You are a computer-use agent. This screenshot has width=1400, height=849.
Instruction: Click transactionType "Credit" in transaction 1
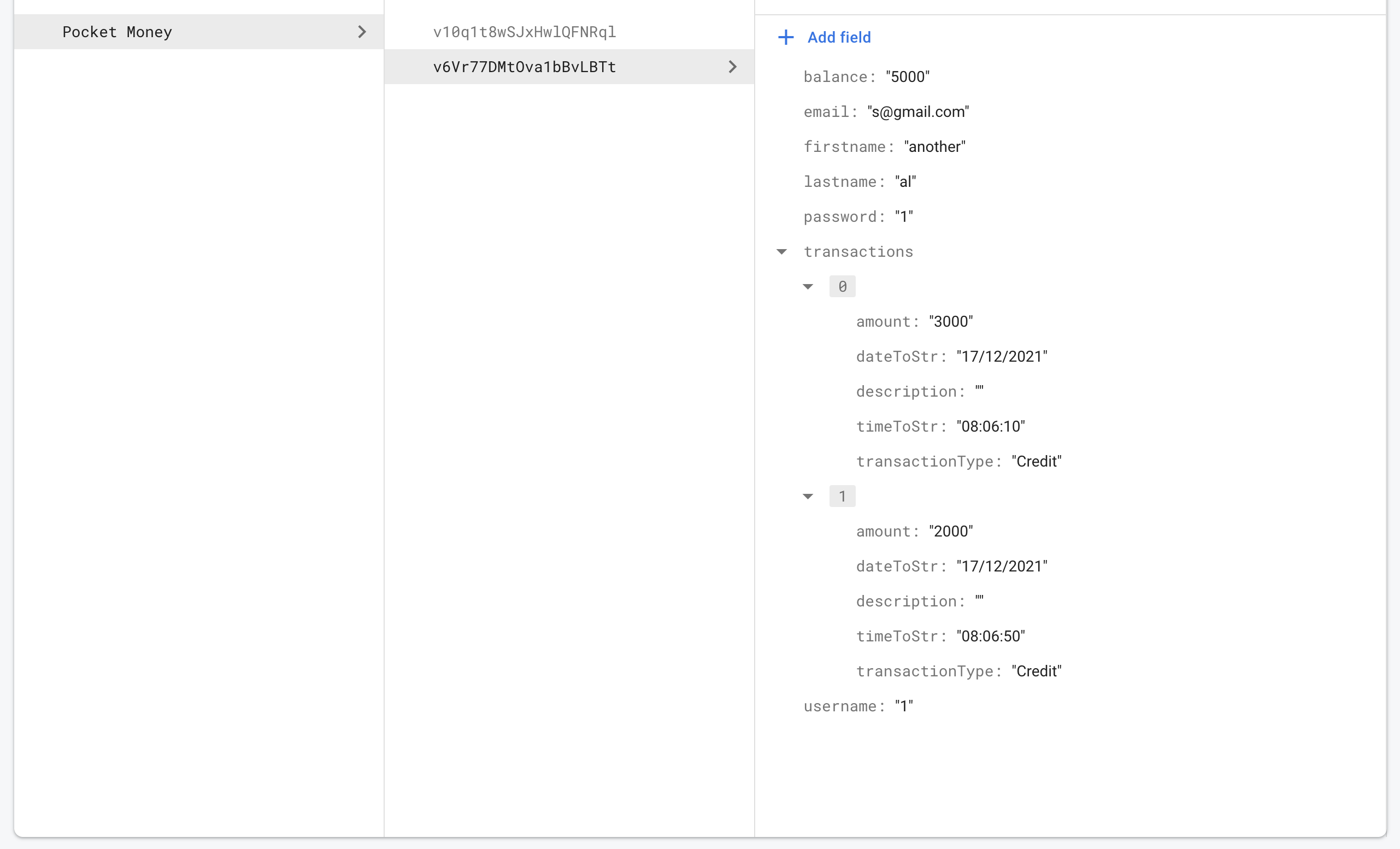1037,671
